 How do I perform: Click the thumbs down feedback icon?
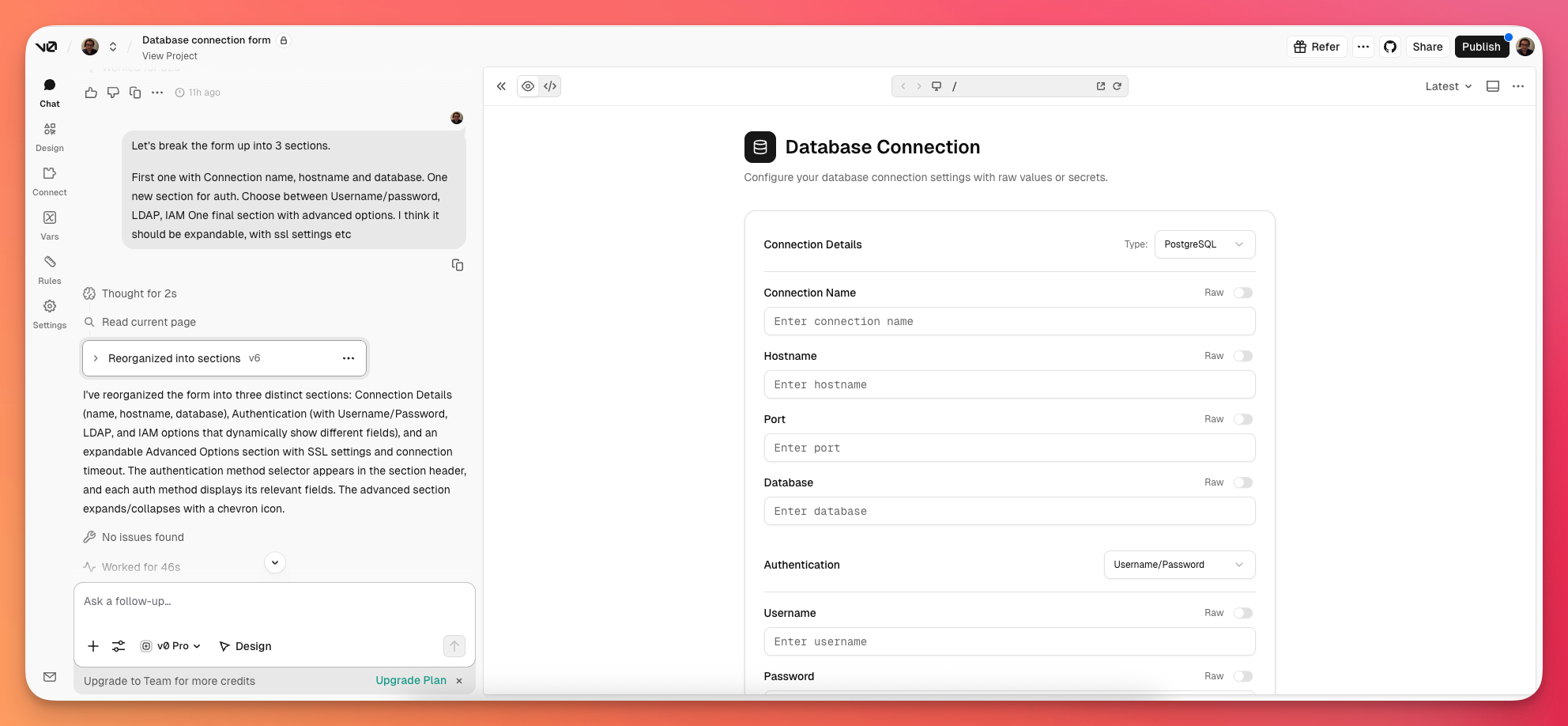[113, 93]
